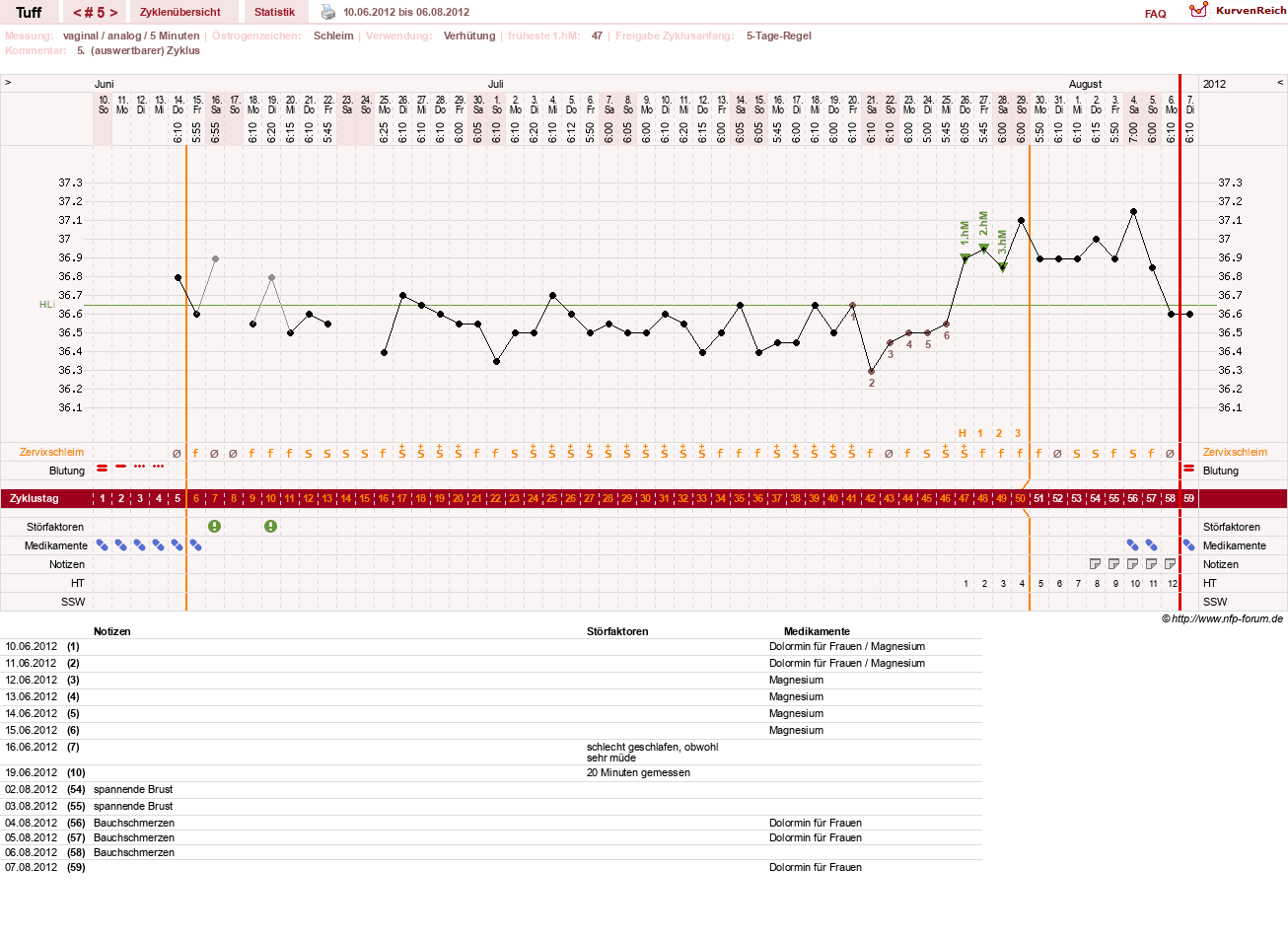This screenshot has height=940, width=1288.
Task: Open the FAQ link
Action: 1155,14
